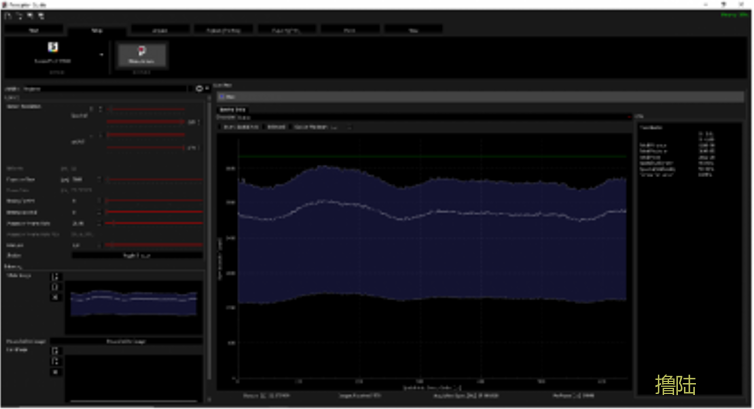The height and width of the screenshot is (409, 754).
Task: Click the X icon to clear the lower reference image
Action: 55,372
